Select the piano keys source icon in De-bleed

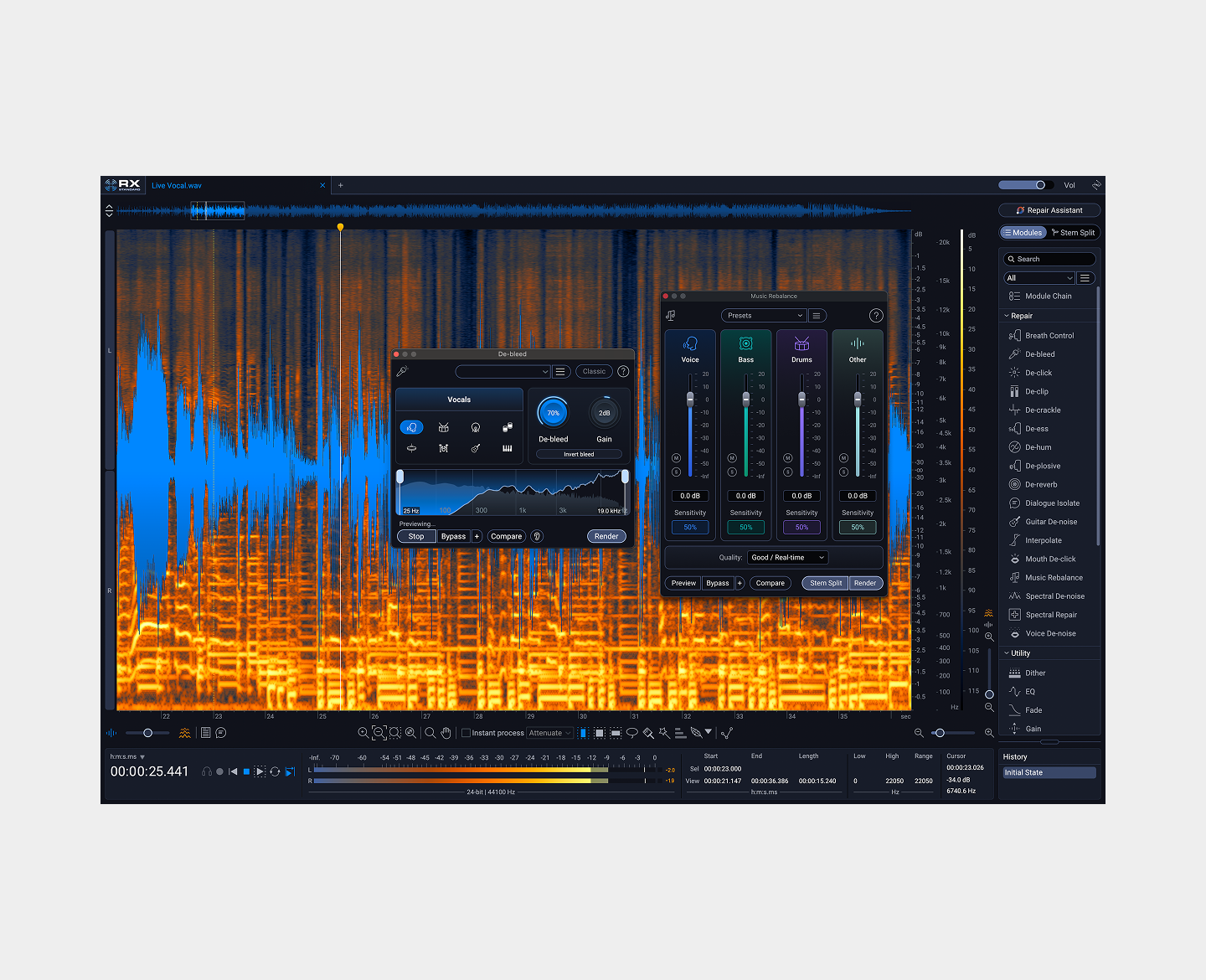[508, 448]
